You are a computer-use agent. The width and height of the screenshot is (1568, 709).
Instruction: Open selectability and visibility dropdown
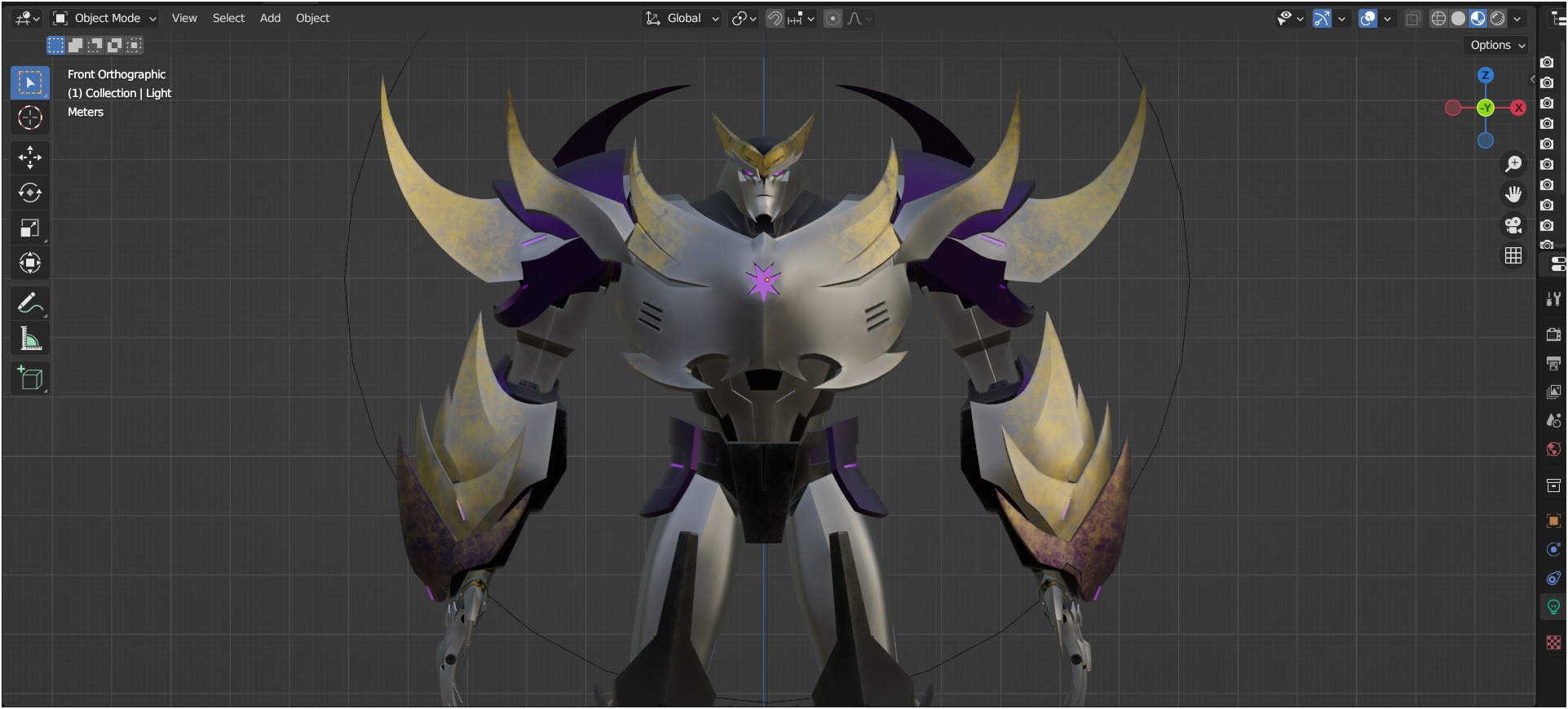[1290, 18]
